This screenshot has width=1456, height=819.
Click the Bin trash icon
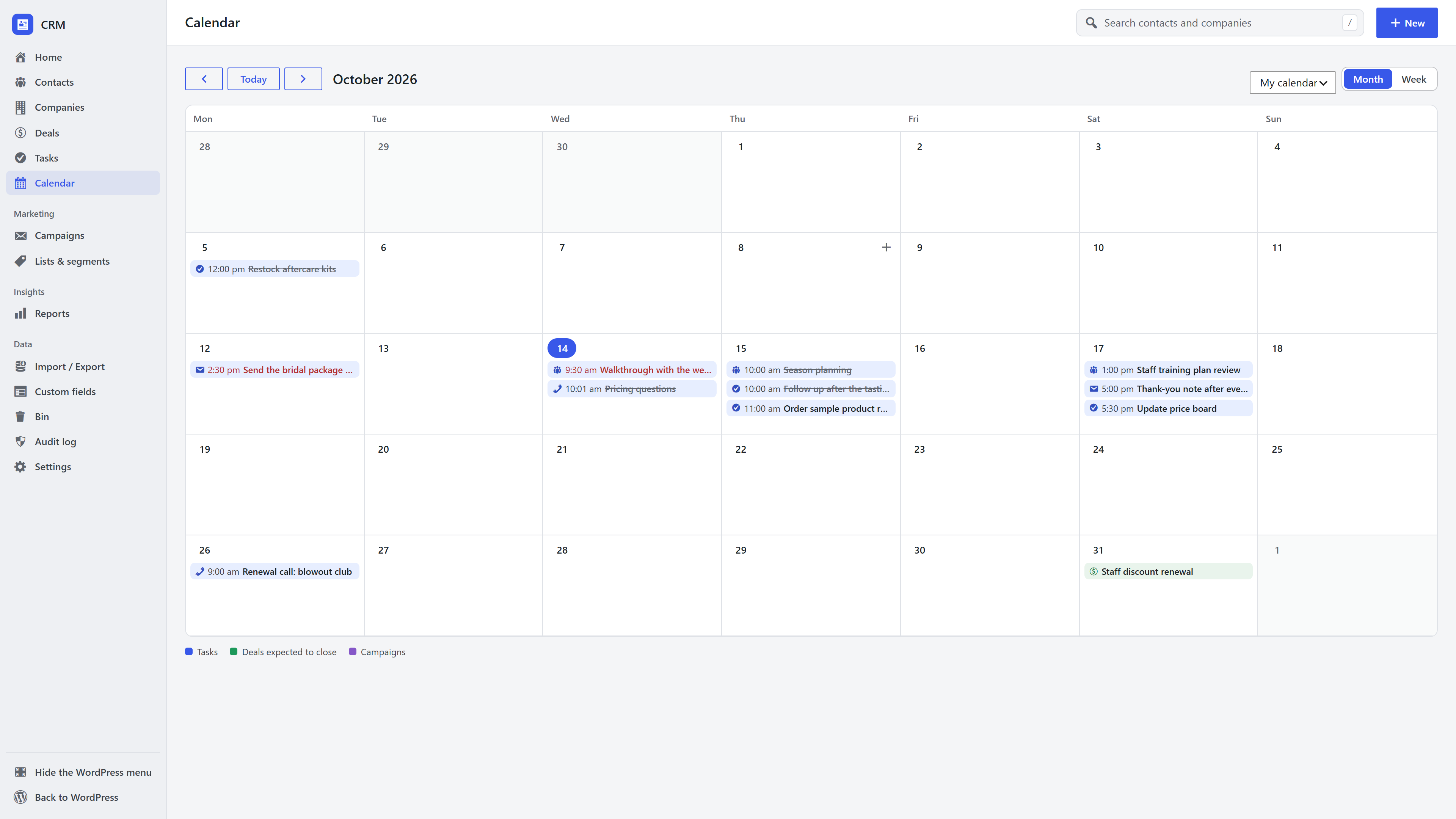[x=21, y=417]
